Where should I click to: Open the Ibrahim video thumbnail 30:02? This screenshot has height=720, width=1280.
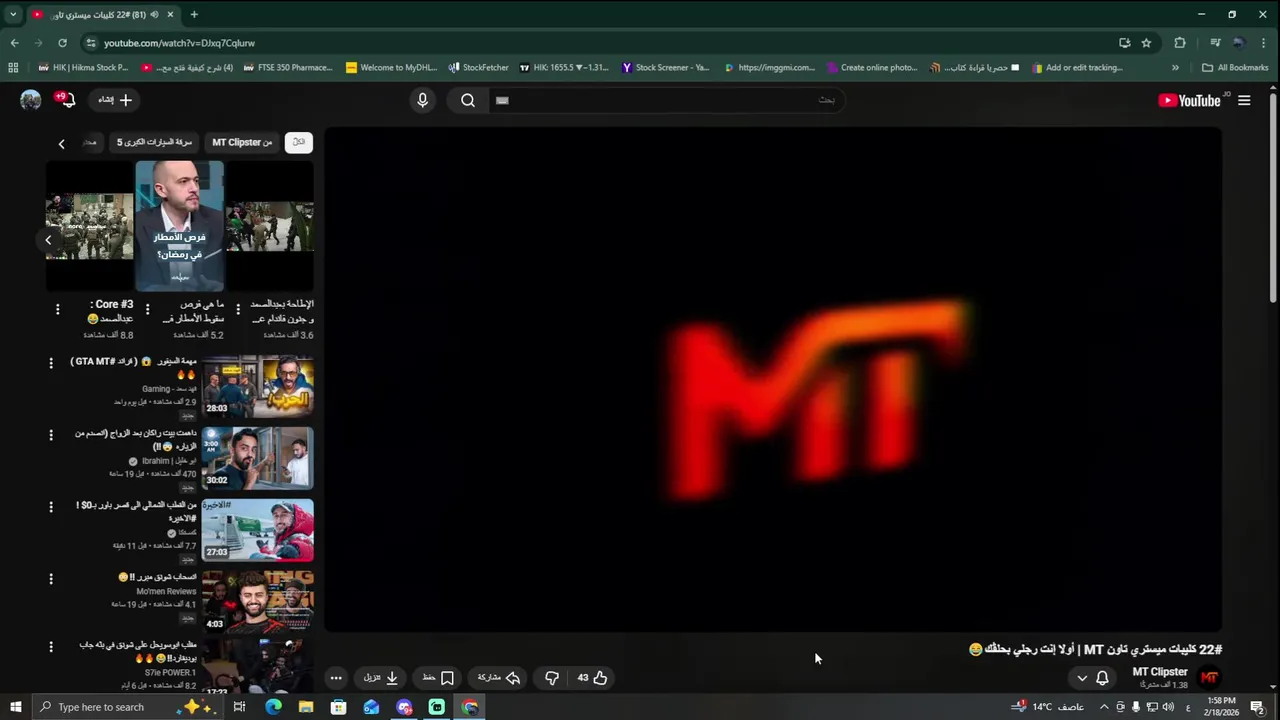(258, 458)
